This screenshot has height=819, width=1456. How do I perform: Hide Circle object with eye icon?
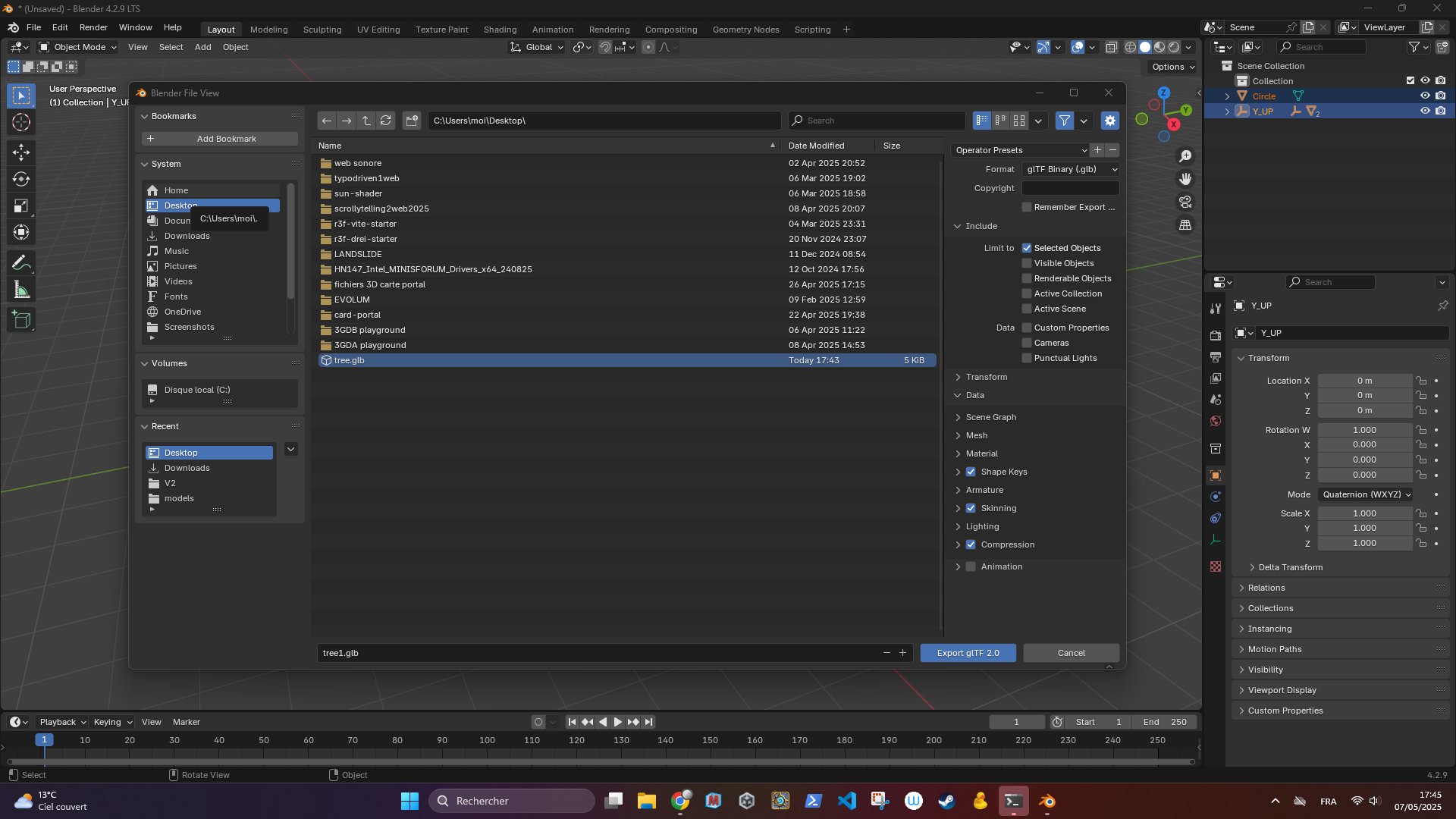(1425, 96)
